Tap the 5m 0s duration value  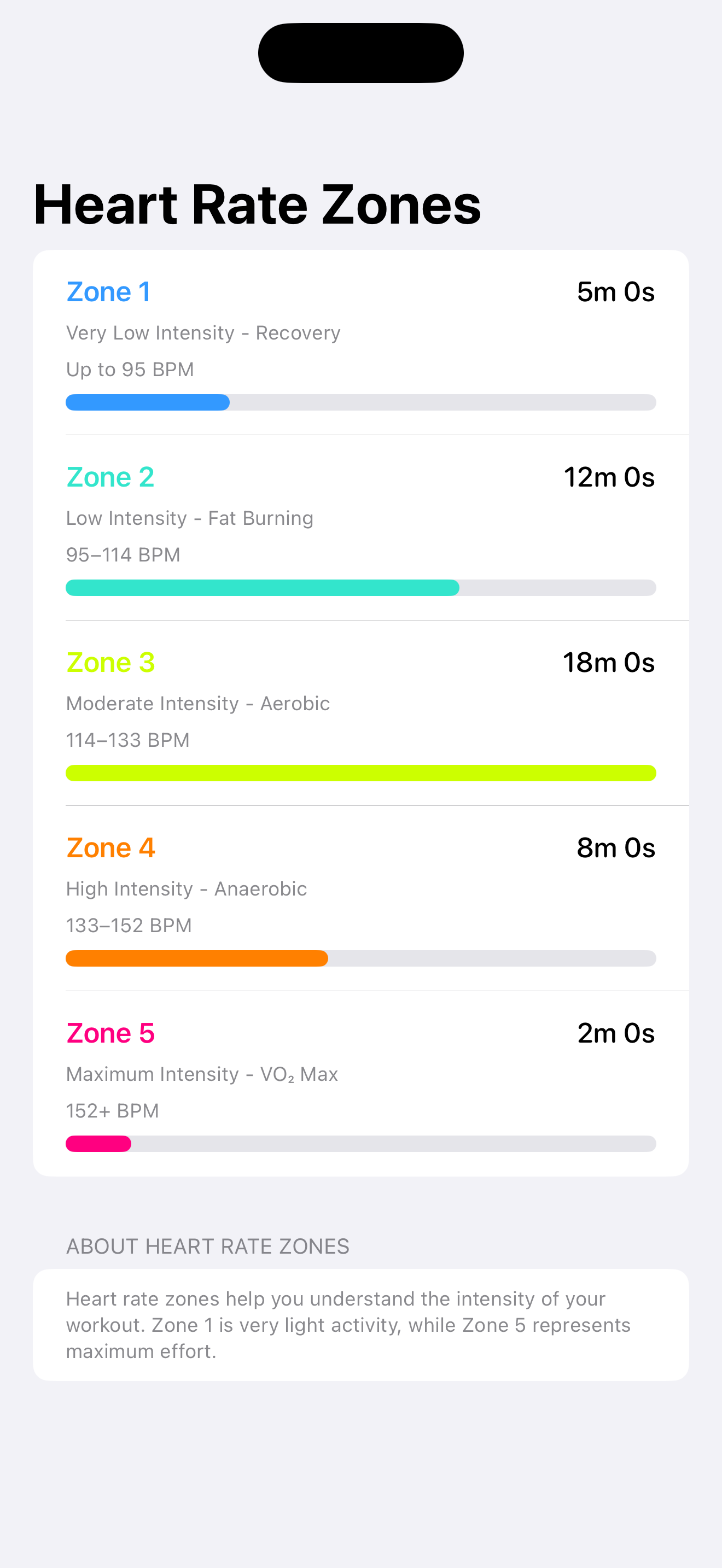[615, 292]
